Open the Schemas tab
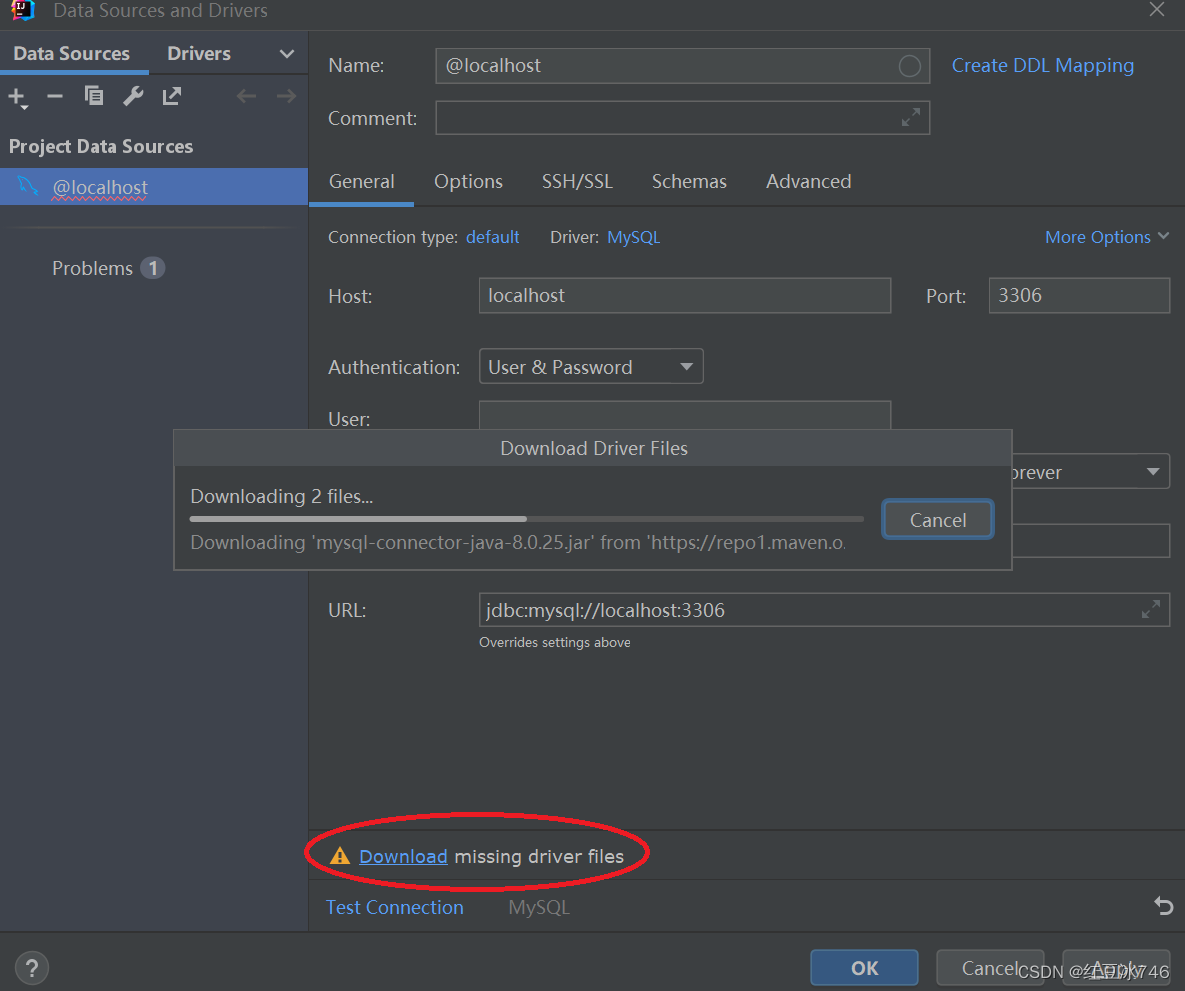The width and height of the screenshot is (1185, 991). click(689, 181)
